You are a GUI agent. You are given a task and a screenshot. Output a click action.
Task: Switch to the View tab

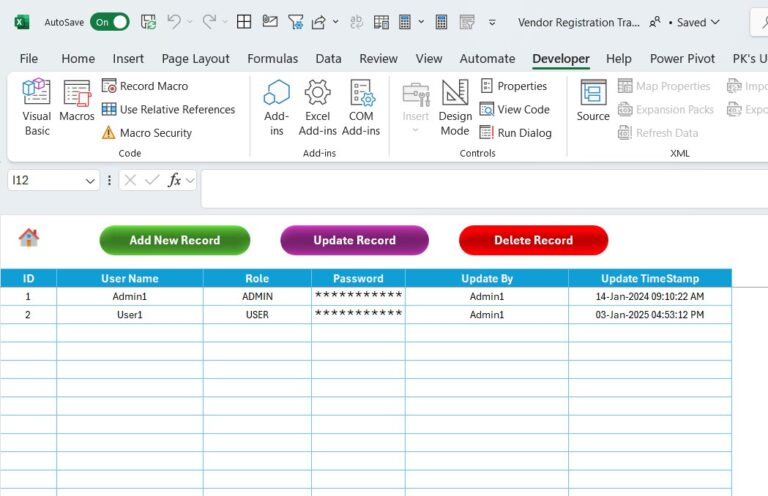pyautogui.click(x=429, y=59)
